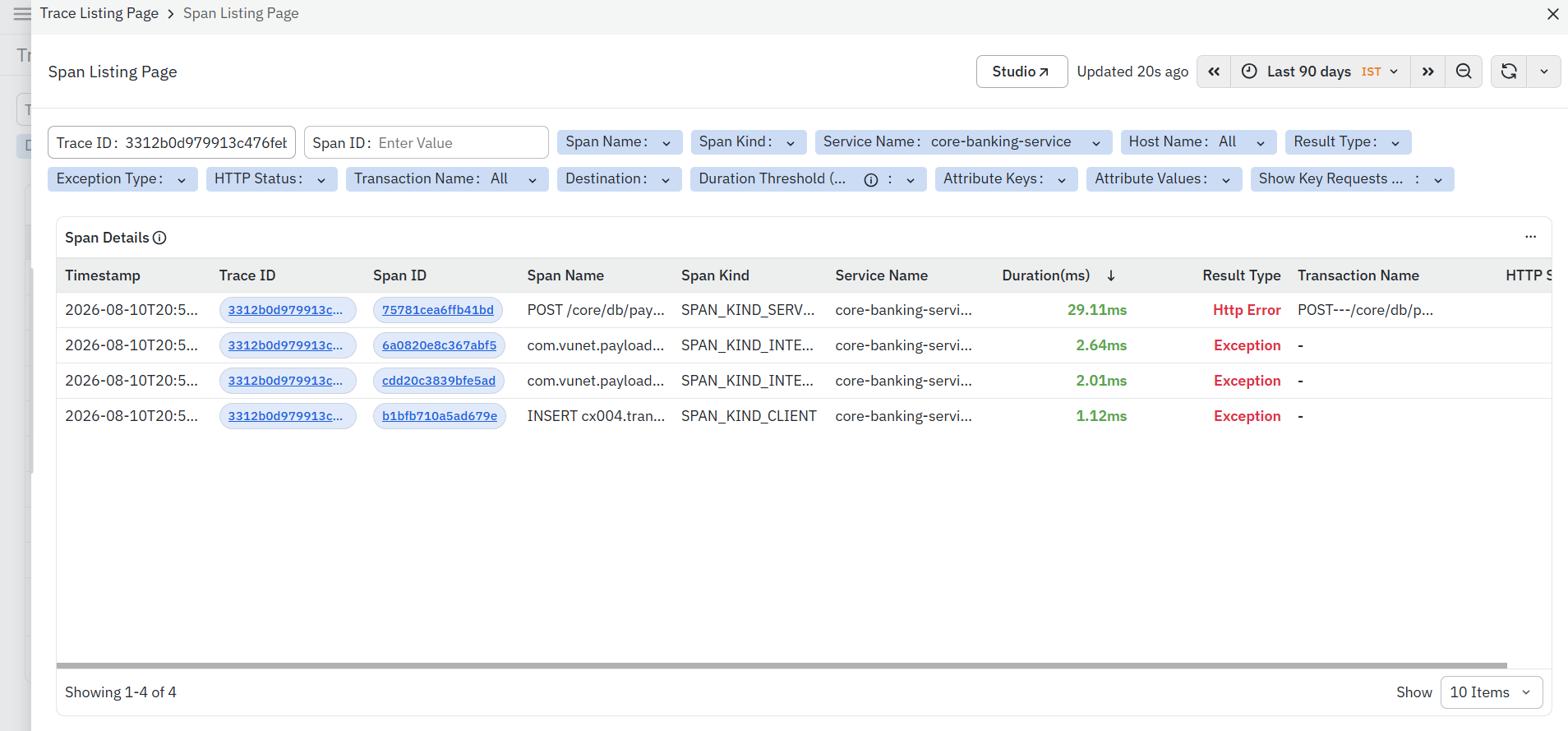Expand Destination filter dropdown
This screenshot has width=1568, height=731.
coord(619,179)
